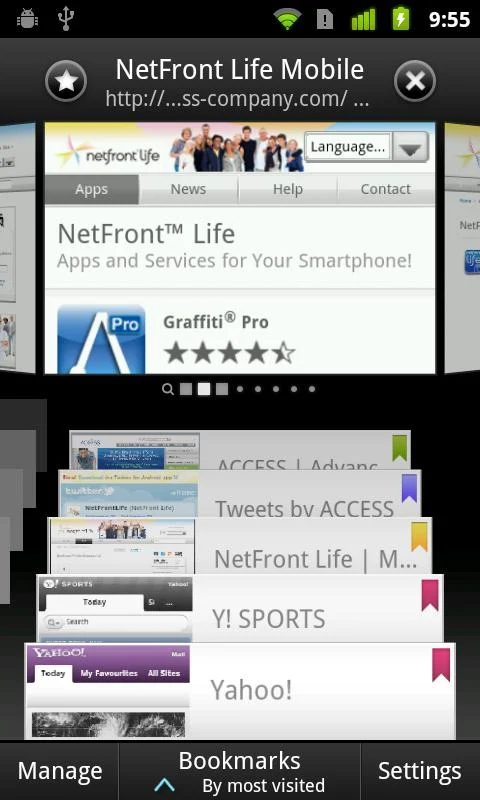Tap the Yahoo! bookmark thumbnail
The width and height of the screenshot is (480, 800).
click(107, 691)
